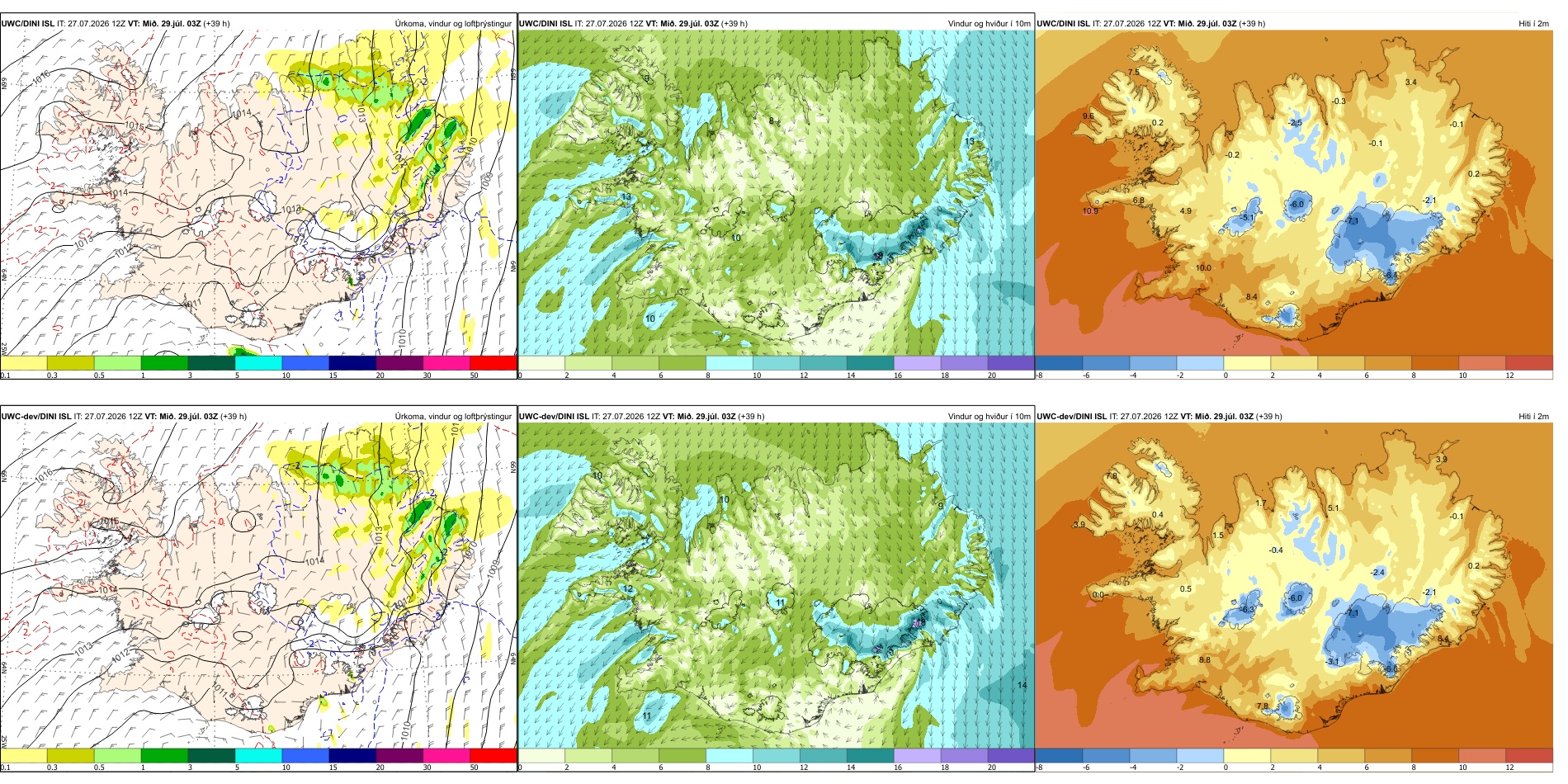Viewport: 1568px width, 784px height.
Task: Click the 3.4 temperature label on UWC/DINI temperature map
Action: click(1410, 83)
